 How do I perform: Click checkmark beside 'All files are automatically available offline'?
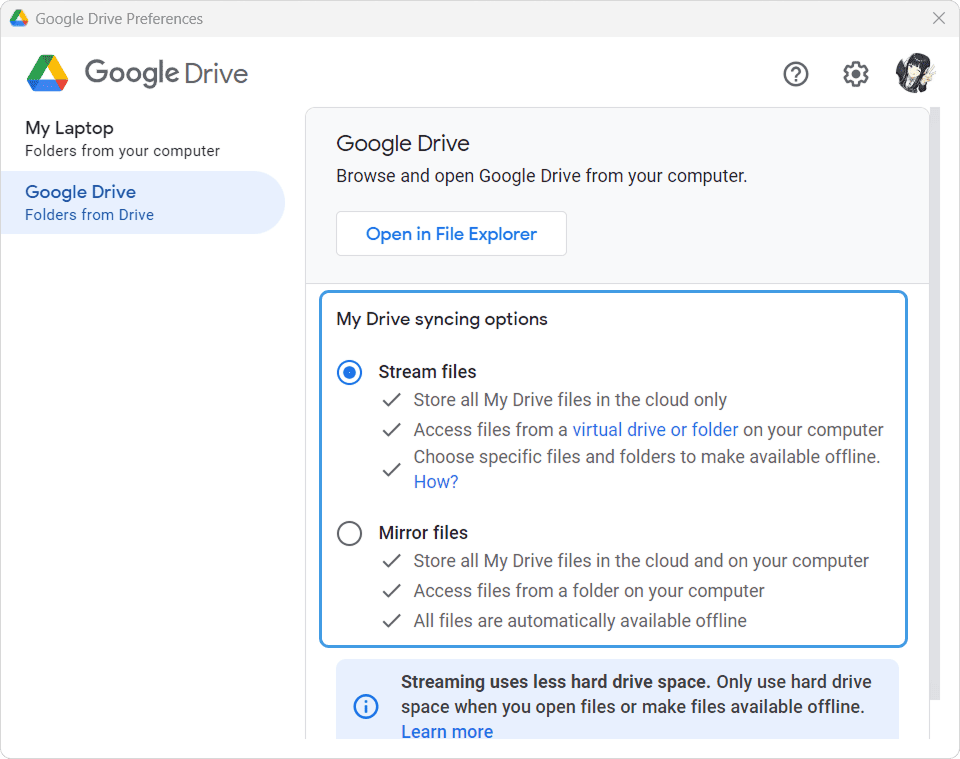pos(391,621)
